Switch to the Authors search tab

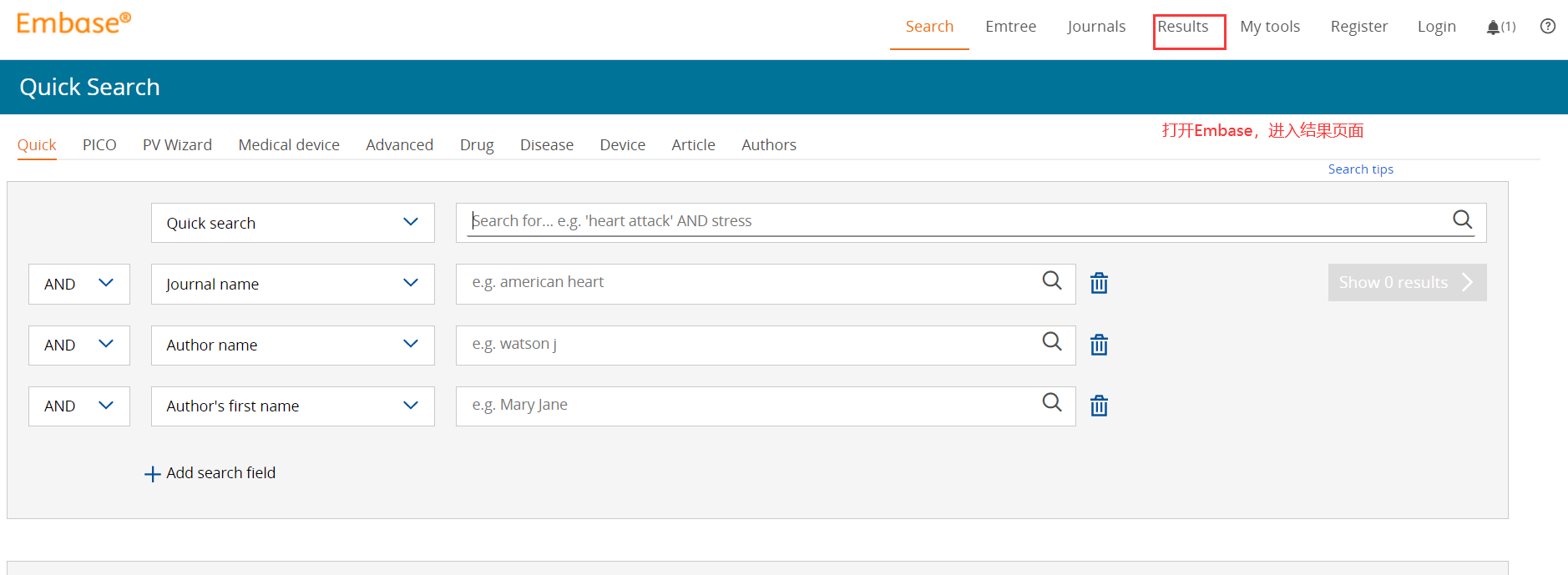point(769,144)
